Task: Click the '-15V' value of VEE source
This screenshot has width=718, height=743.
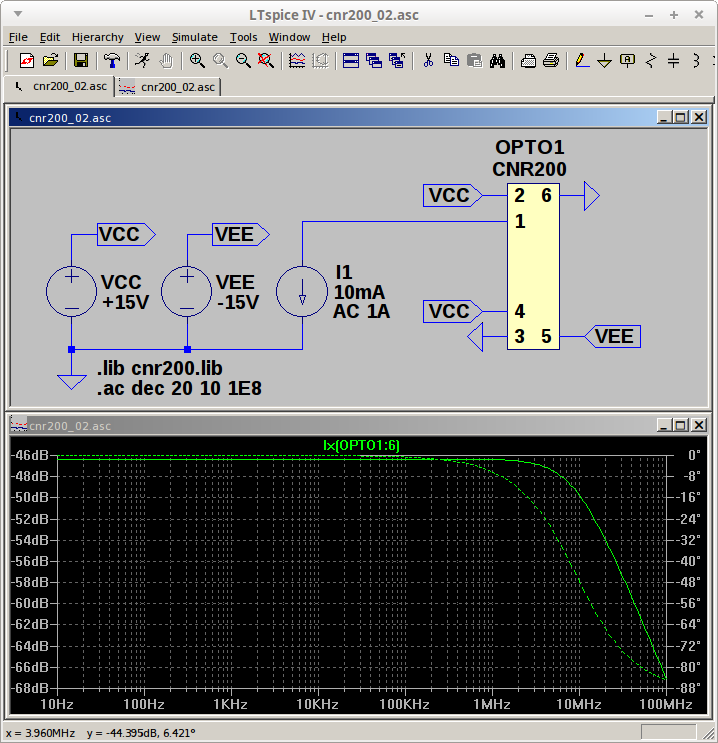Action: [x=238, y=302]
